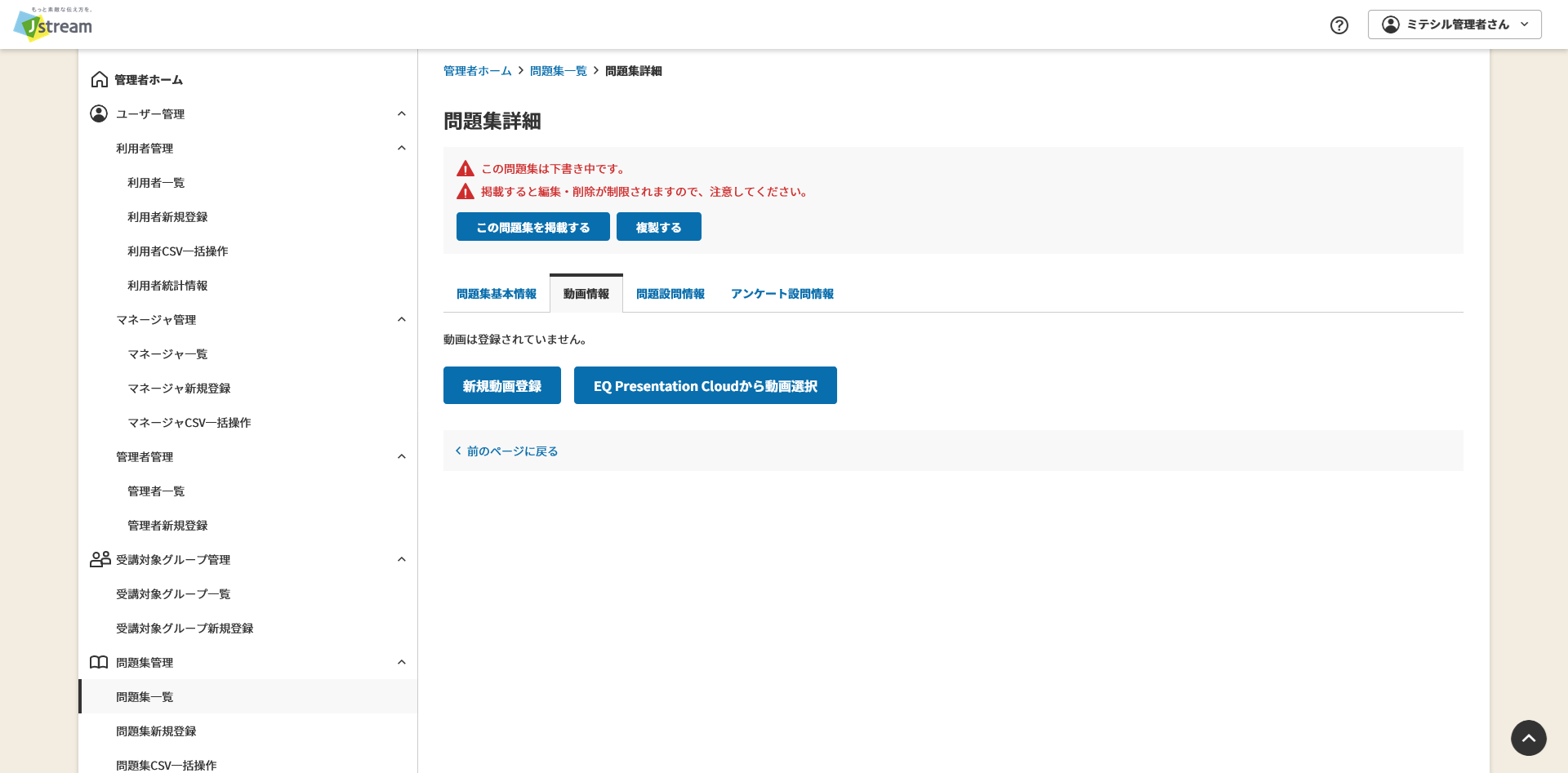The width and height of the screenshot is (1568, 773).
Task: Collapse the 問題集管理 section chevron
Action: click(x=402, y=662)
